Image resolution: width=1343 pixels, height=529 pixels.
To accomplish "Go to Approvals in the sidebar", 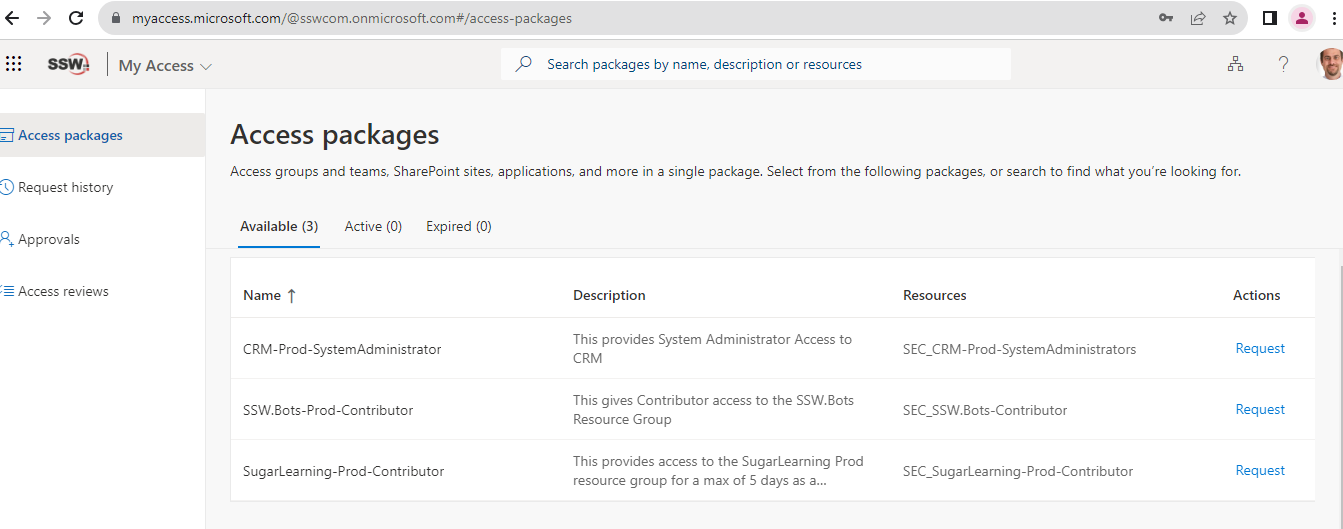I will (x=48, y=239).
